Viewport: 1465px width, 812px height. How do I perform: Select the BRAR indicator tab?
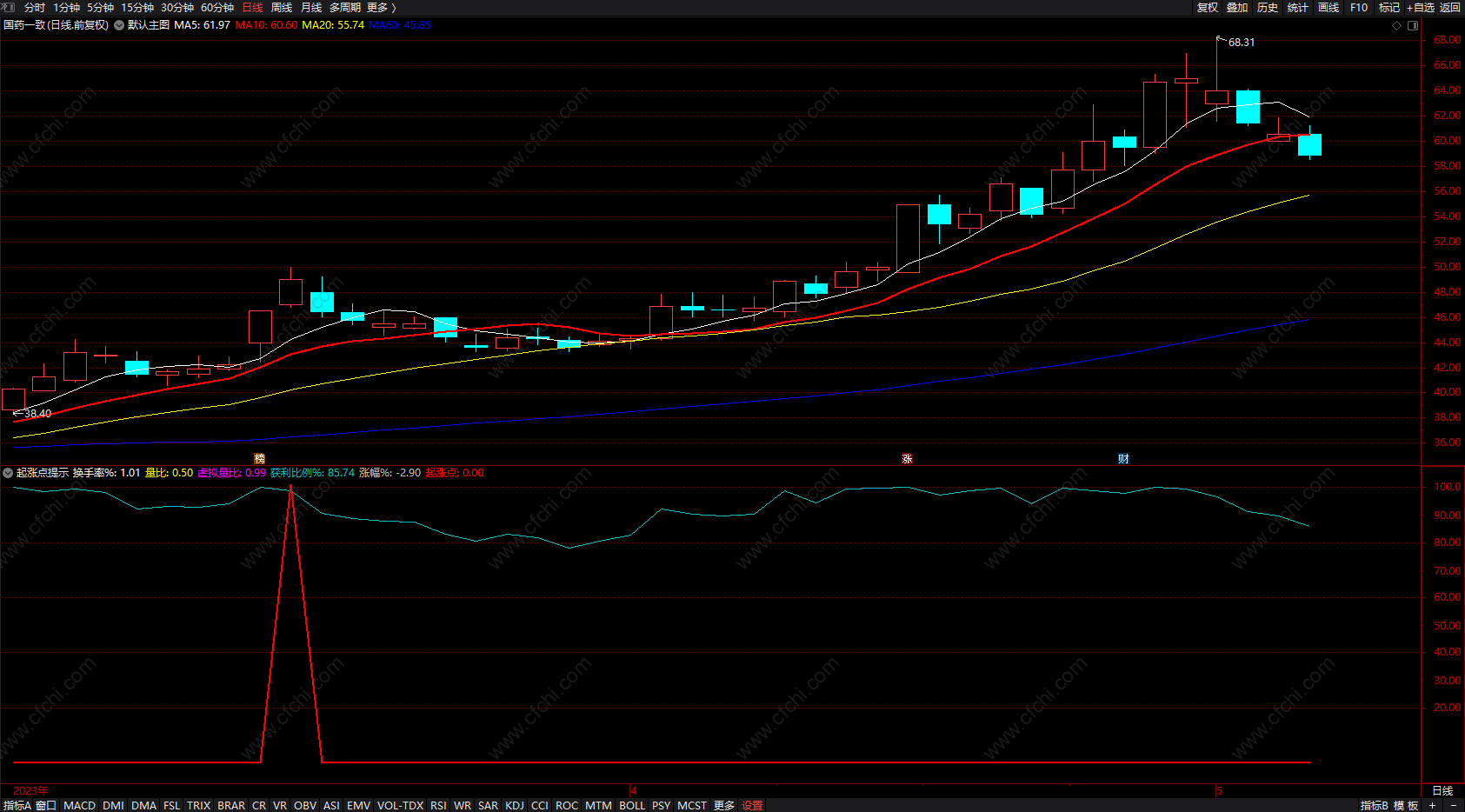pos(231,805)
